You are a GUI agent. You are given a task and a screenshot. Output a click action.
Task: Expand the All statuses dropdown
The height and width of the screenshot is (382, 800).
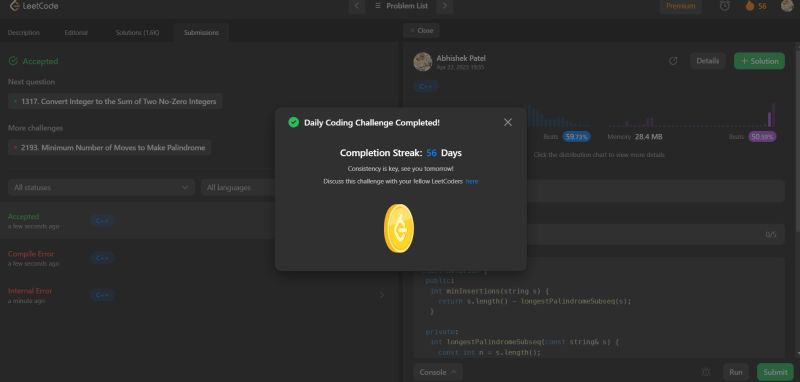[101, 187]
